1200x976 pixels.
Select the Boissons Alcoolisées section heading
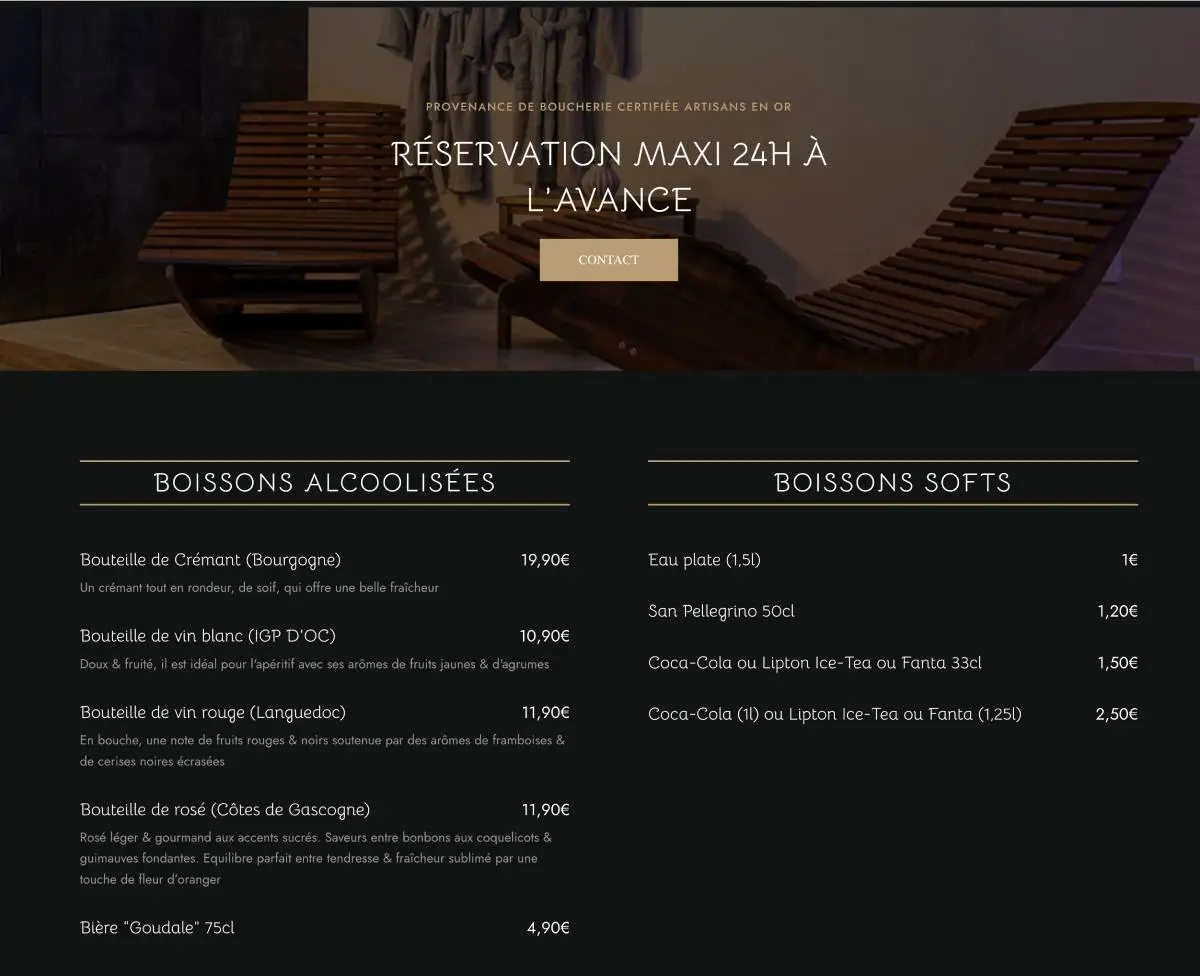coord(325,483)
